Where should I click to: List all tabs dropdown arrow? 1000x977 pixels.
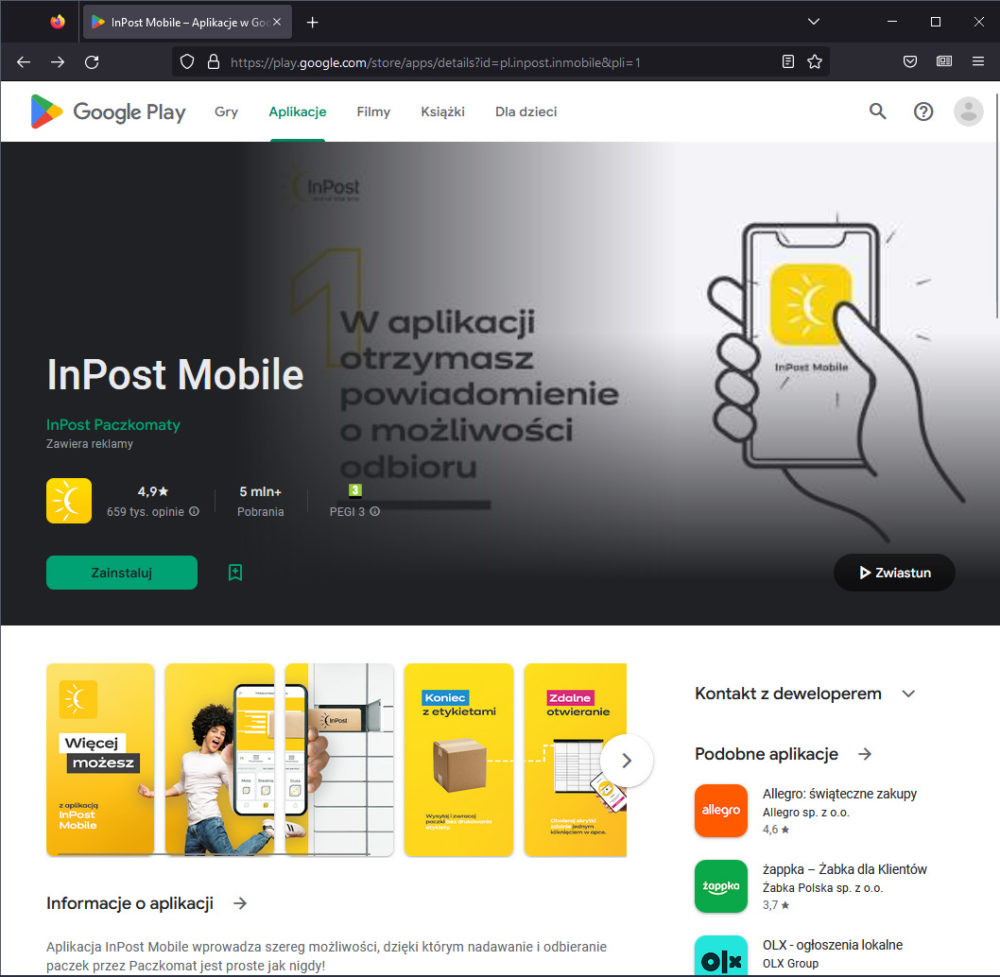(813, 22)
